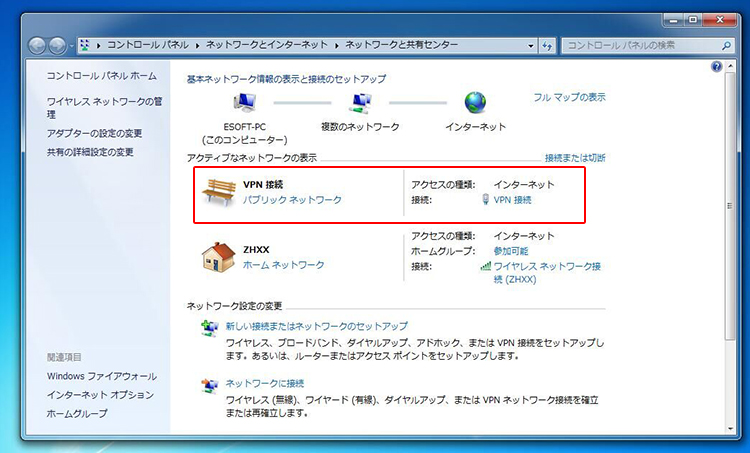Click the house icon for ZHXX network
Viewport: 750px width, 453px height.
click(x=218, y=257)
